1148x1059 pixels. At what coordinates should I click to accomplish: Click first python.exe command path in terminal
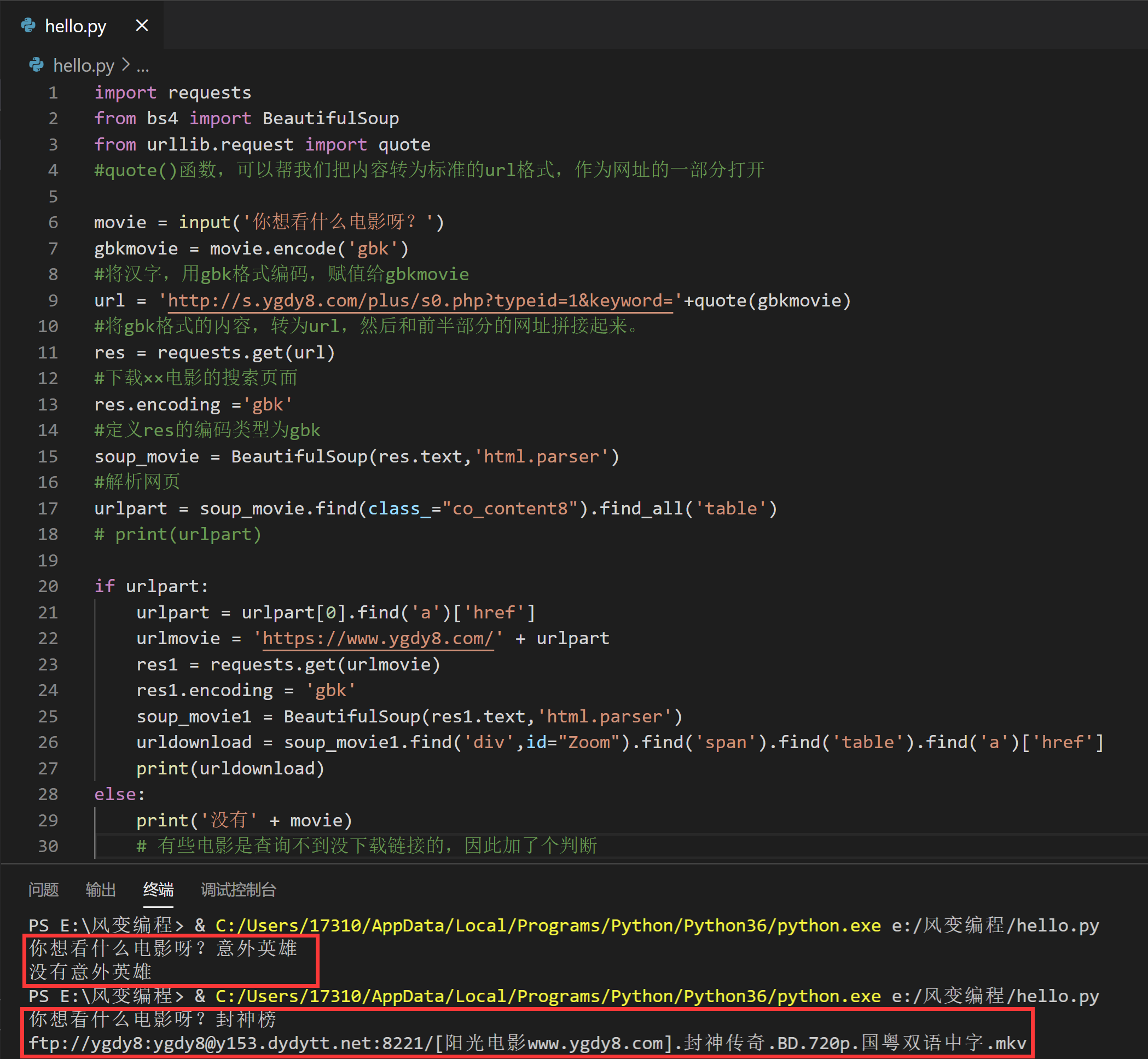click(548, 925)
